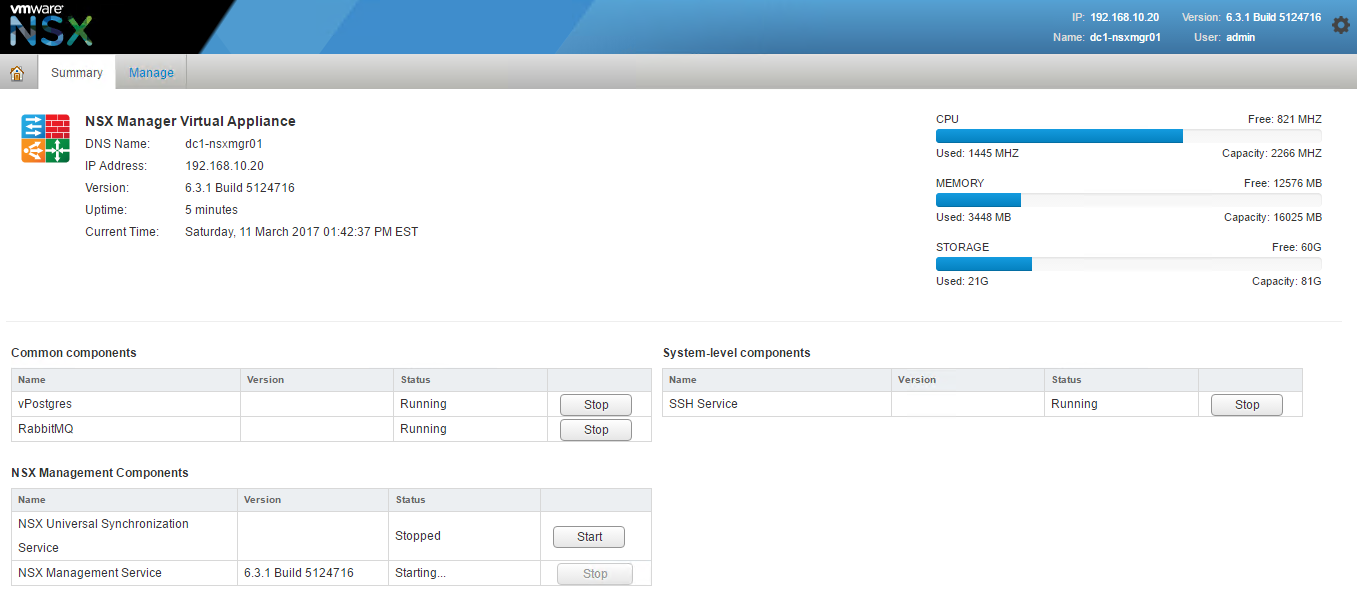
Task: Click the Storage Used 21G text
Action: point(962,281)
